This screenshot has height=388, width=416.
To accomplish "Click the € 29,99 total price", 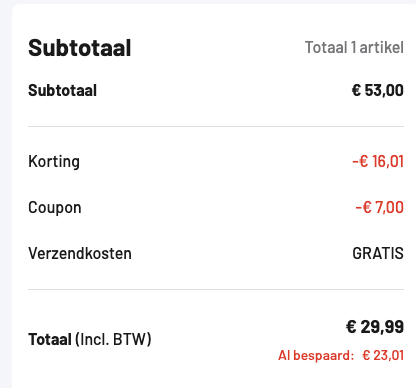I will tap(375, 327).
